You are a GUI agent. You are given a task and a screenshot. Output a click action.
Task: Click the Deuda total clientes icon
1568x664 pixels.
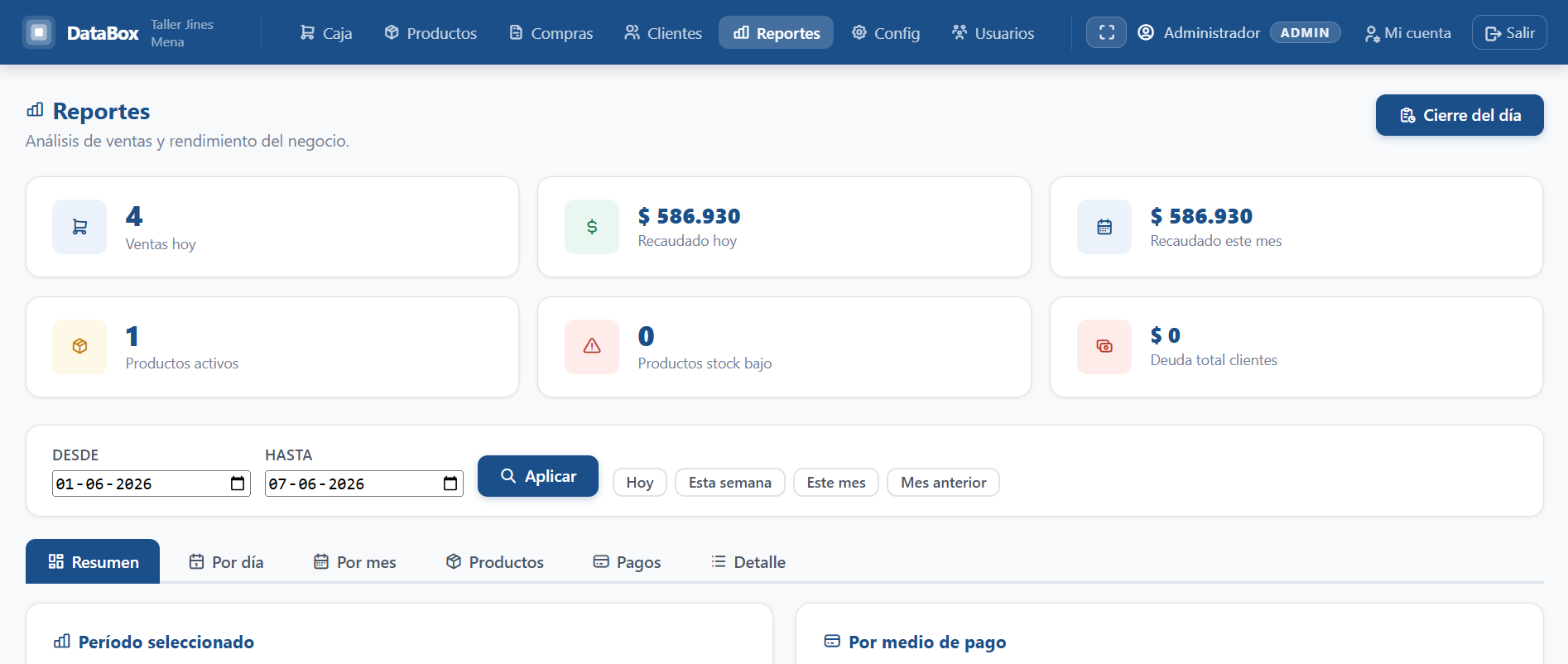click(x=1104, y=347)
